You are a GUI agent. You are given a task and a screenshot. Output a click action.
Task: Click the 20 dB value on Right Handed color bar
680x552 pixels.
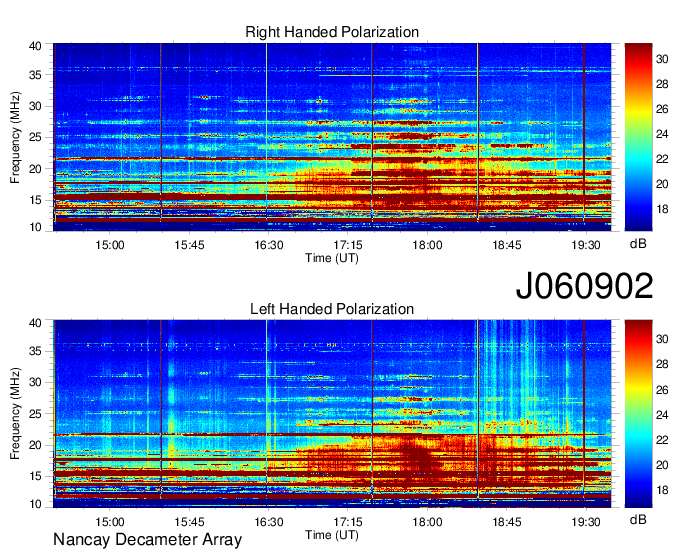coord(662,184)
